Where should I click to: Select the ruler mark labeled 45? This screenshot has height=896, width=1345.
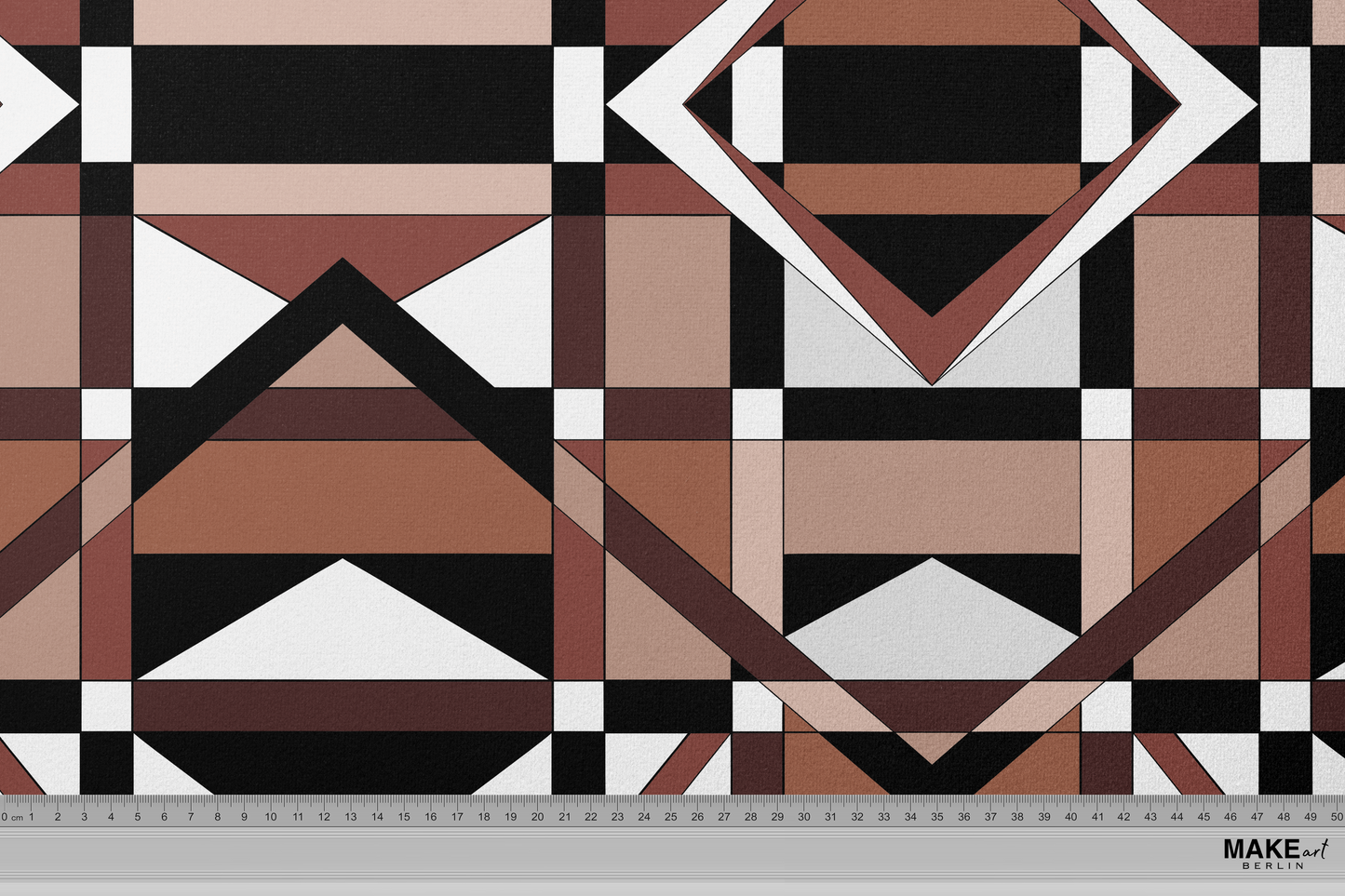pos(1204,817)
